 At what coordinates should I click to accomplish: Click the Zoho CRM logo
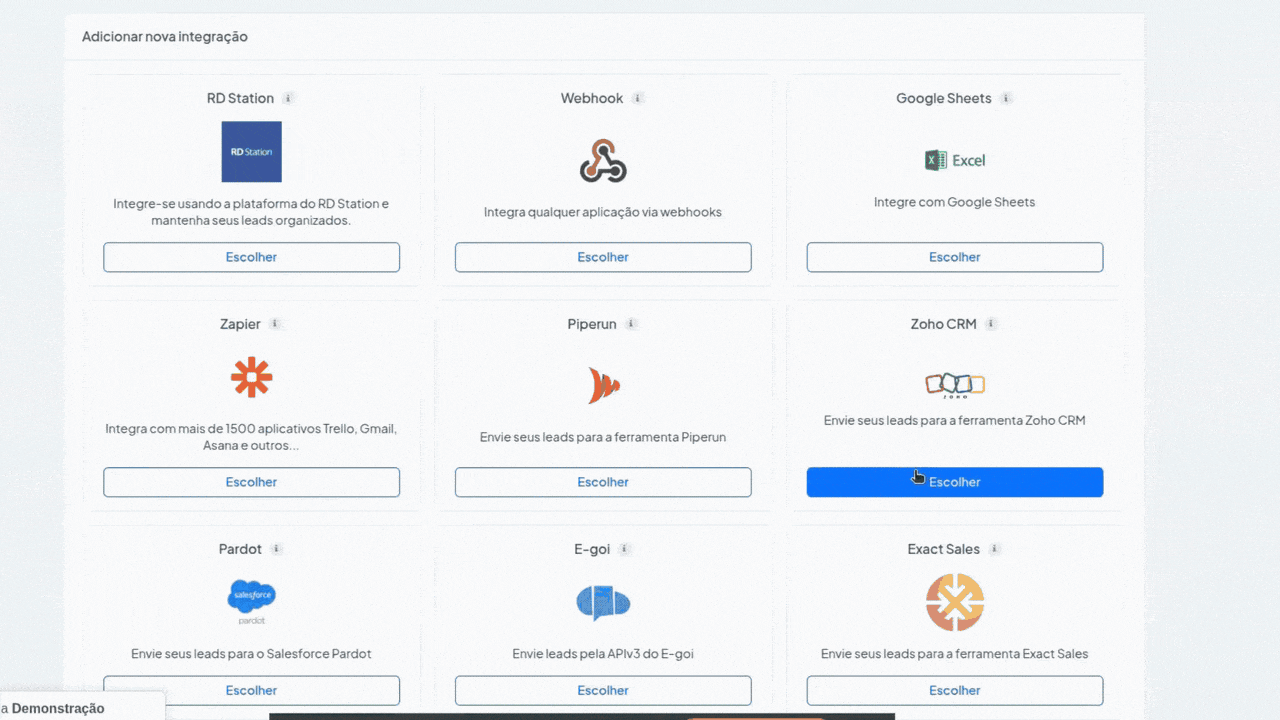point(955,385)
